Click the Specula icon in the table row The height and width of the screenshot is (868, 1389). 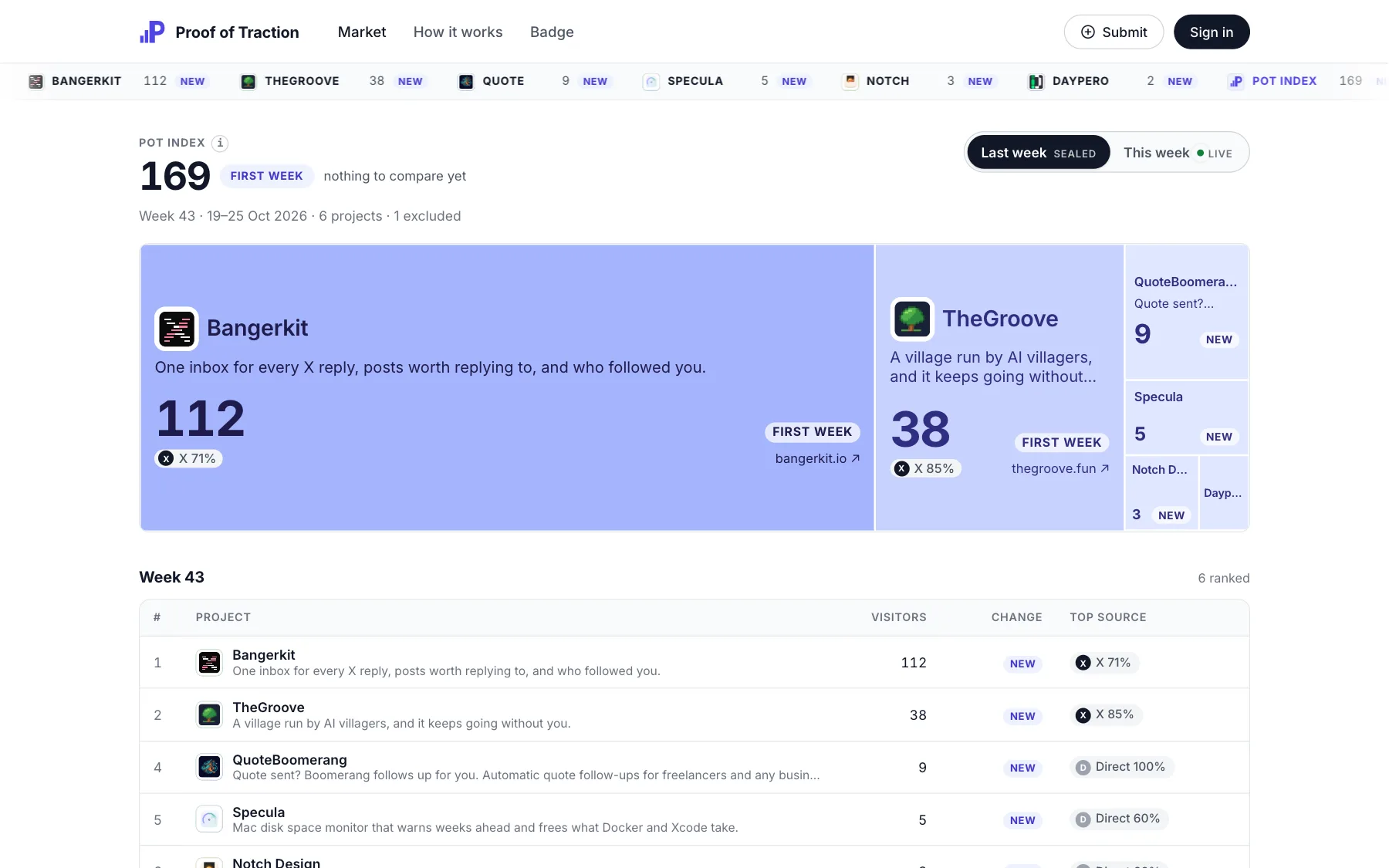click(x=209, y=819)
